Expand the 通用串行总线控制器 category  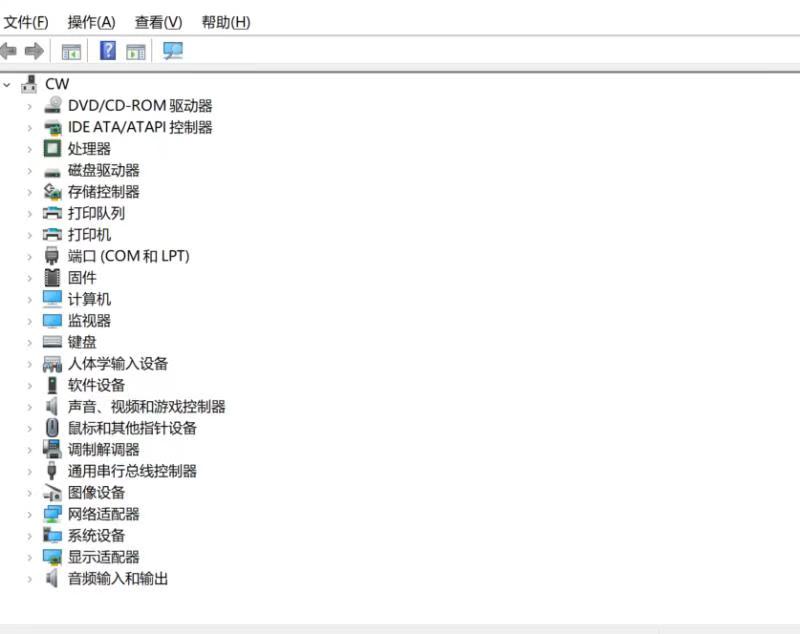pyautogui.click(x=30, y=471)
